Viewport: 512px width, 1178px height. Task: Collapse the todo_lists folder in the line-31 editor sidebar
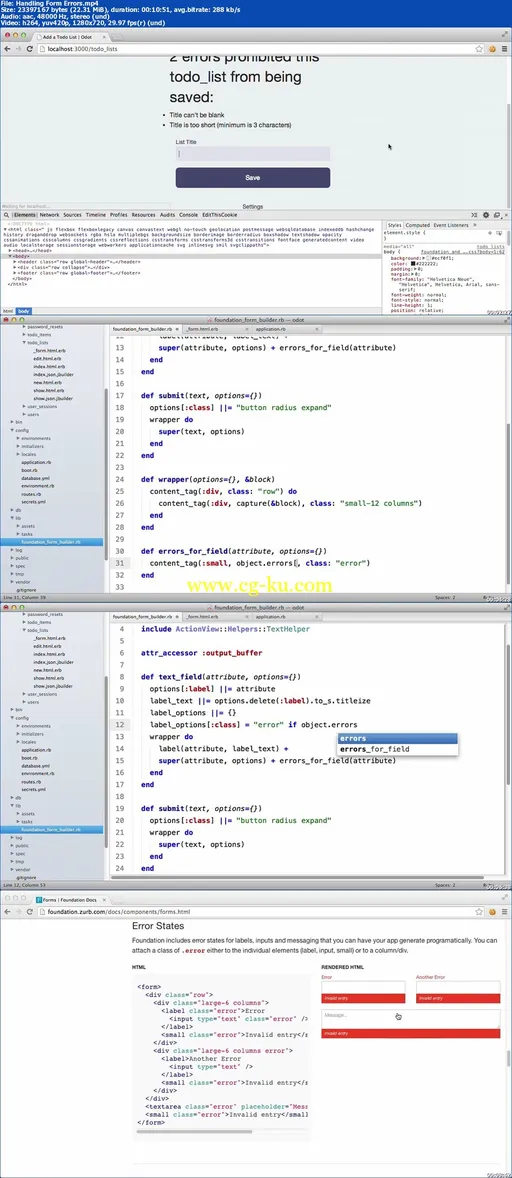[x=24, y=343]
